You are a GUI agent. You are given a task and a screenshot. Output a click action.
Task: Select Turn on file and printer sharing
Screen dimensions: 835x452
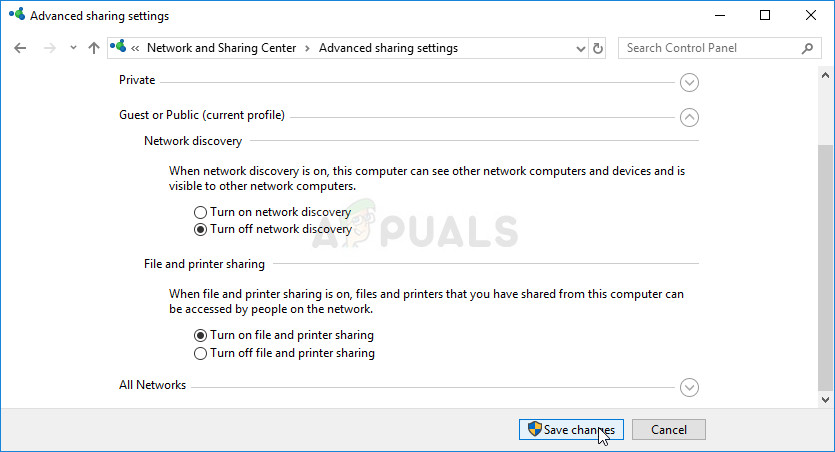pyautogui.click(x=201, y=335)
